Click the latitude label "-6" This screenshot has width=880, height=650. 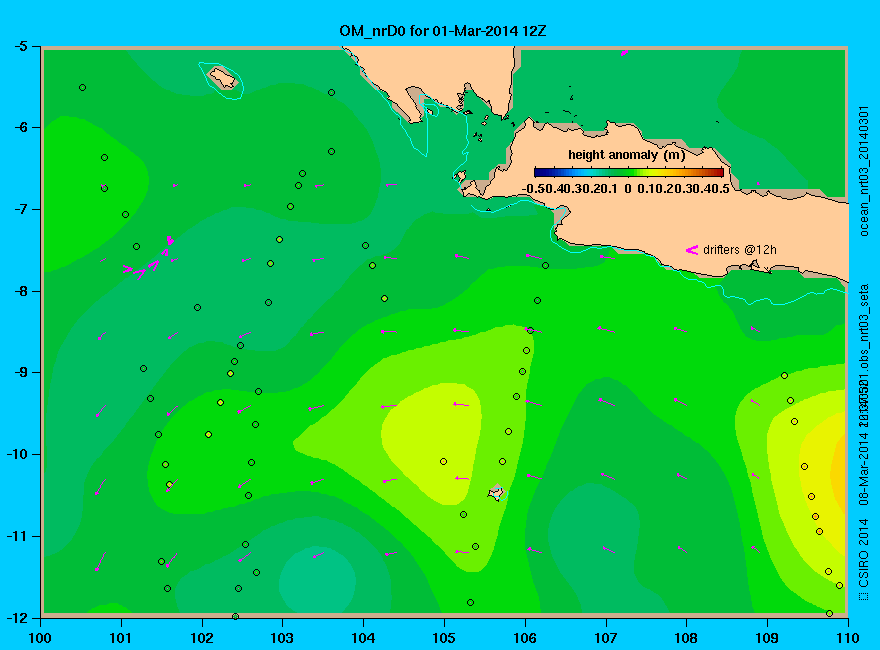click(21, 127)
